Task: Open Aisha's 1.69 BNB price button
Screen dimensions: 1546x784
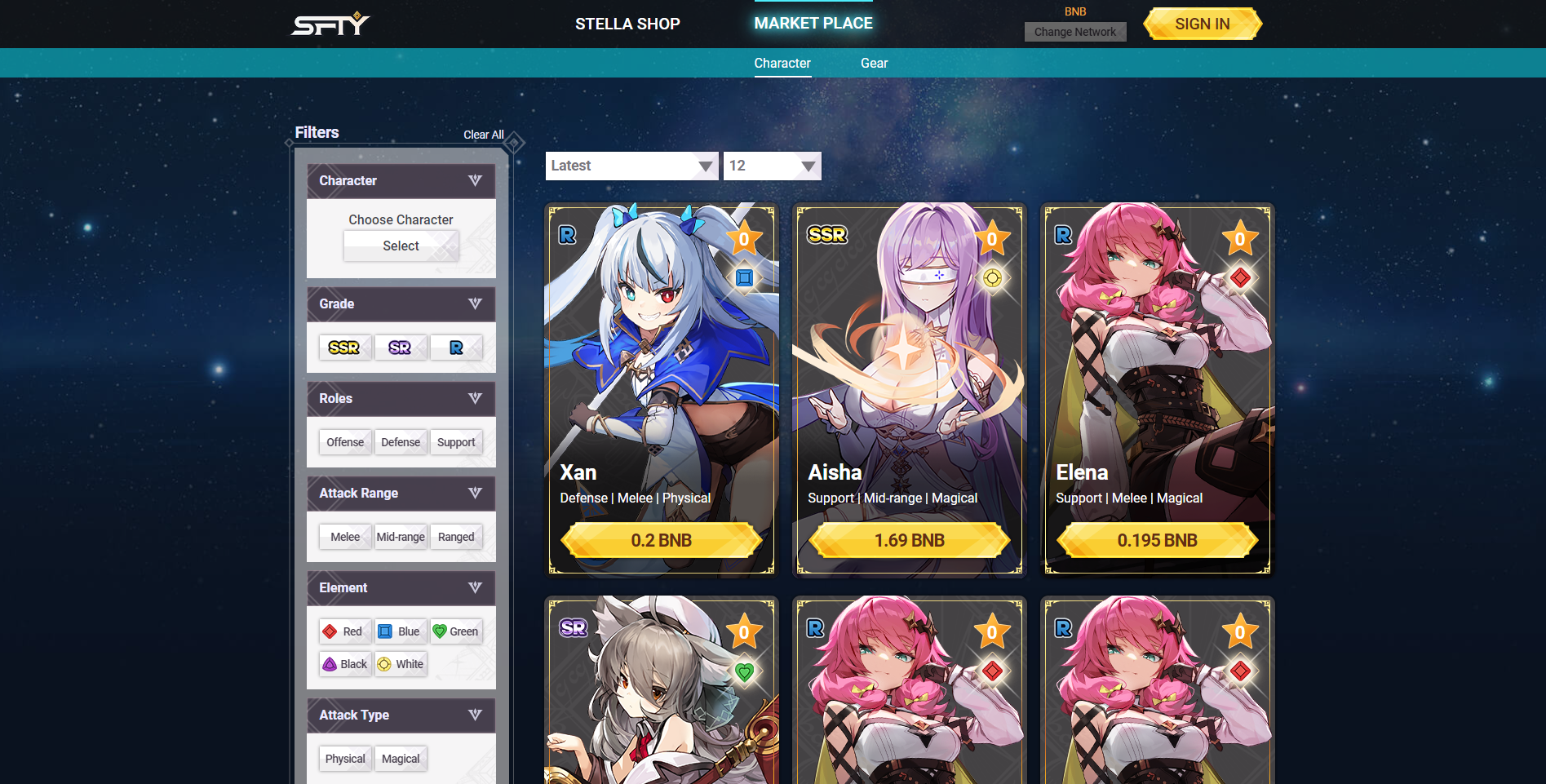Action: (909, 540)
